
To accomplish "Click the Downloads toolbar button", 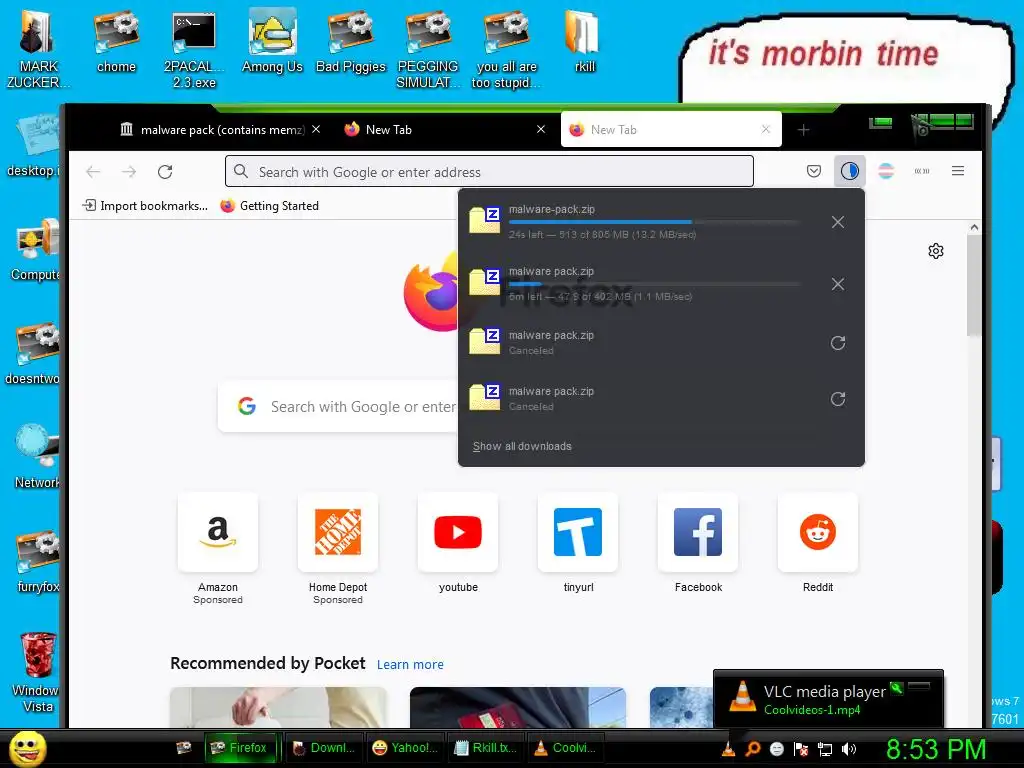I will pos(850,171).
